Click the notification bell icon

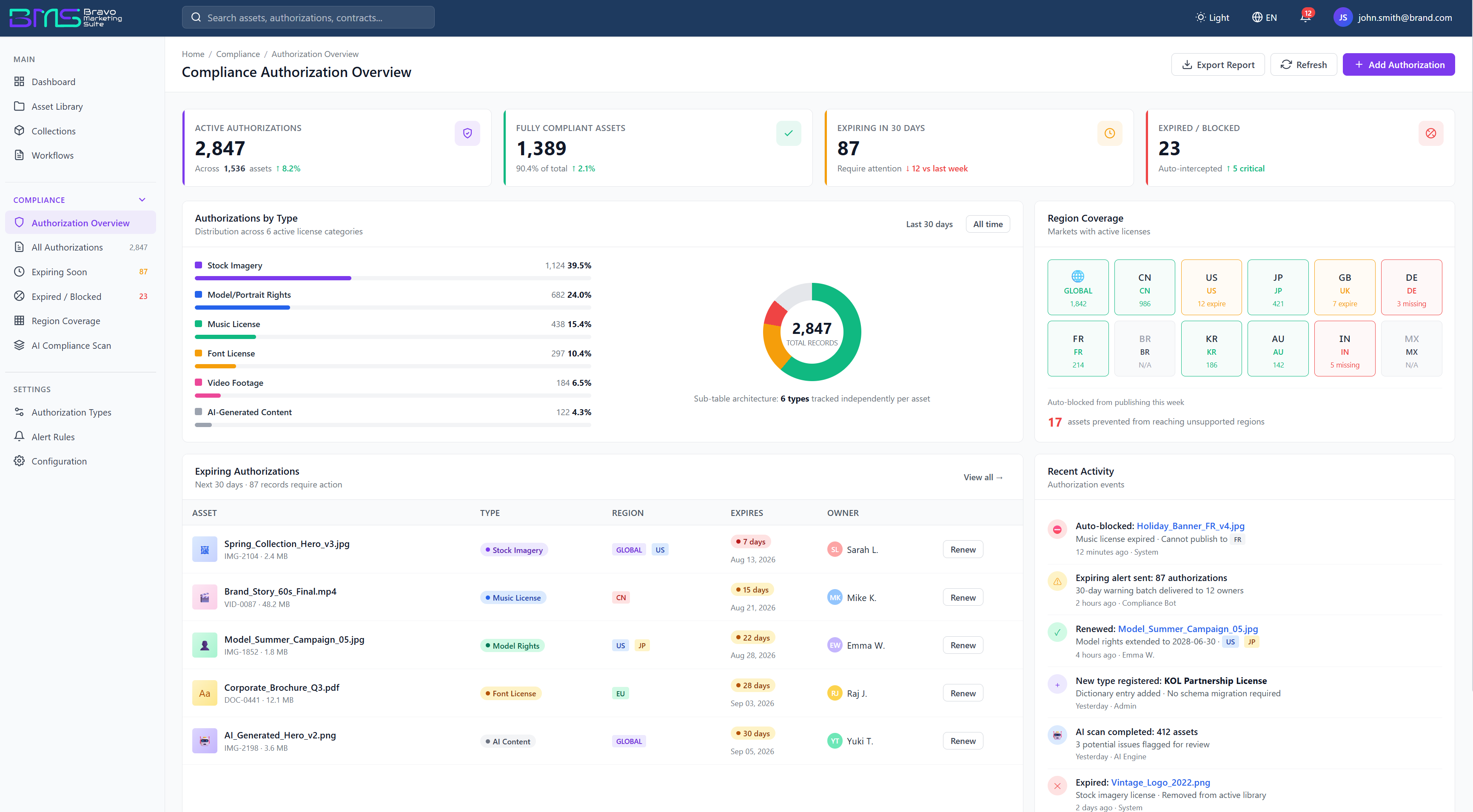[1305, 18]
